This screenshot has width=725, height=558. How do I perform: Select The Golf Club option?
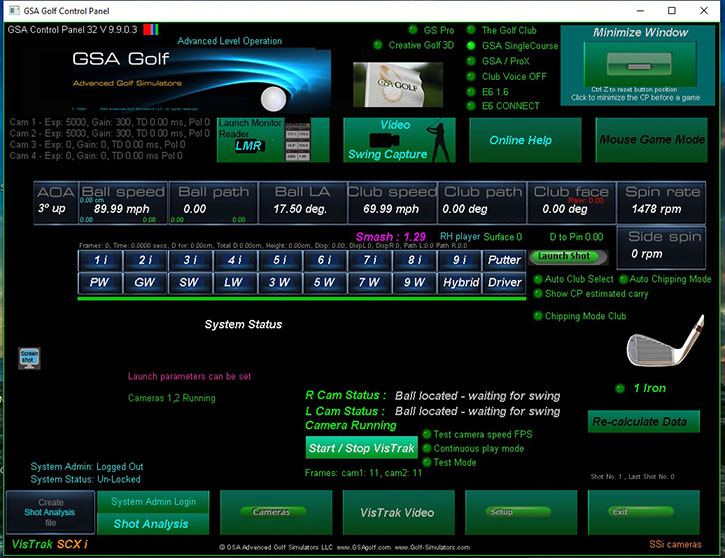click(471, 30)
